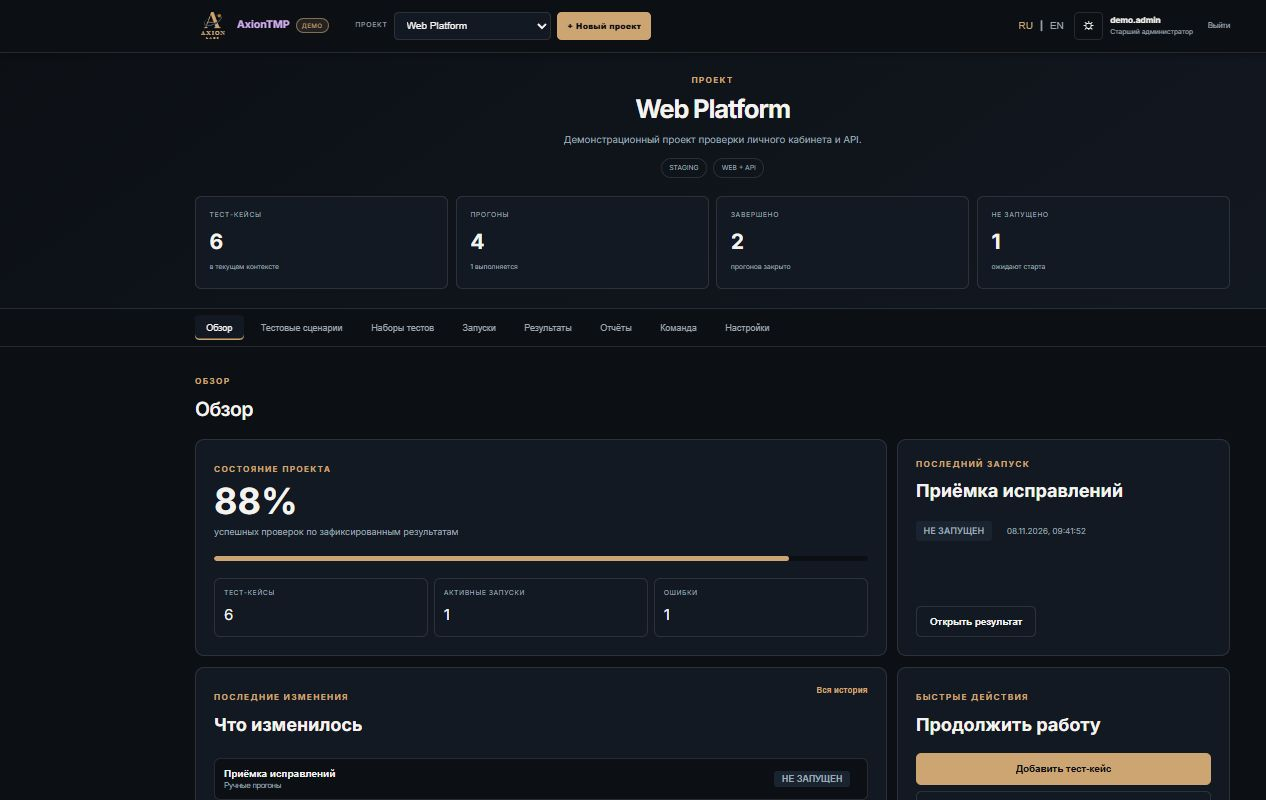Open the Приёмка исправлений change row

tap(541, 779)
